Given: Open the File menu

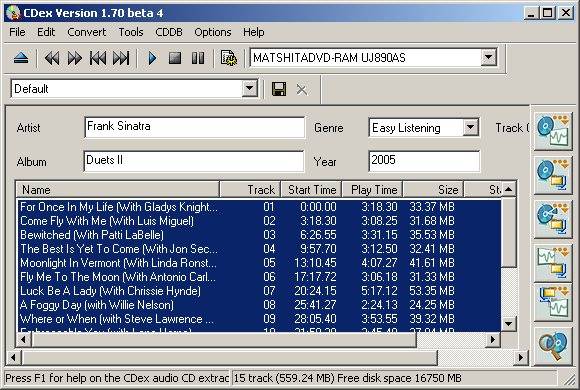Looking at the screenshot, I should (17, 32).
